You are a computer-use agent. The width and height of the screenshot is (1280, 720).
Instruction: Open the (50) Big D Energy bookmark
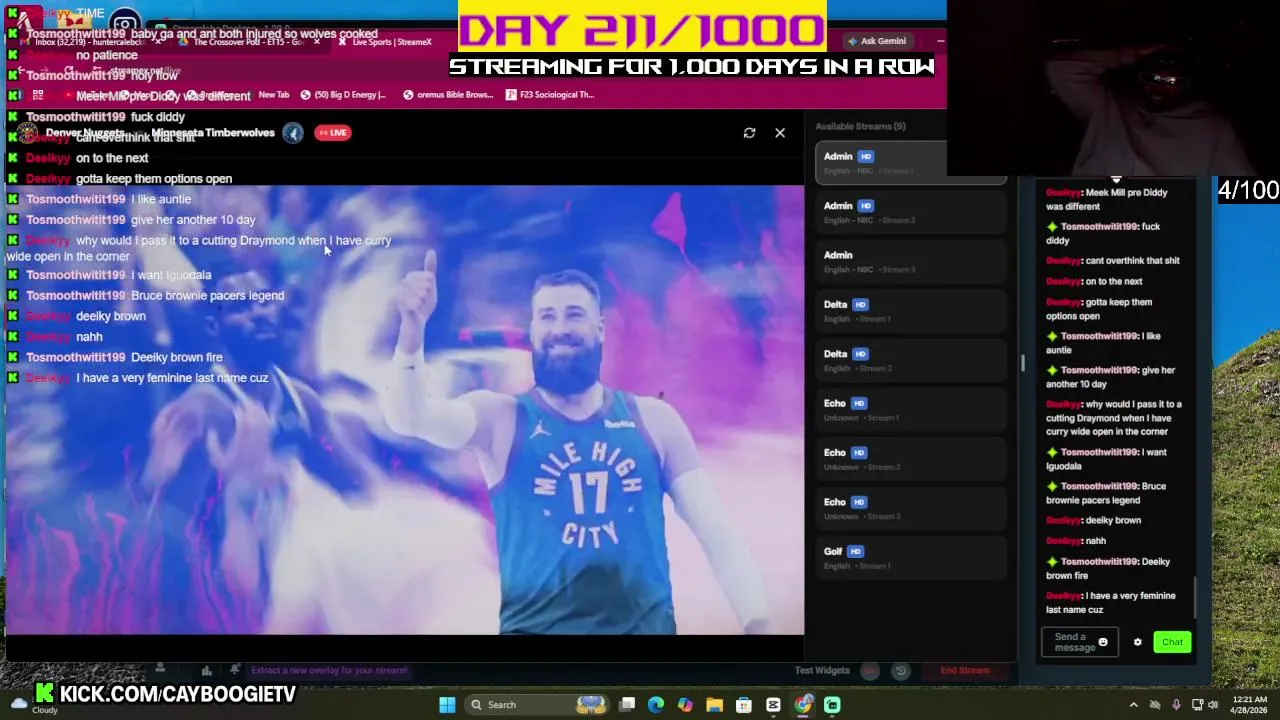click(343, 95)
